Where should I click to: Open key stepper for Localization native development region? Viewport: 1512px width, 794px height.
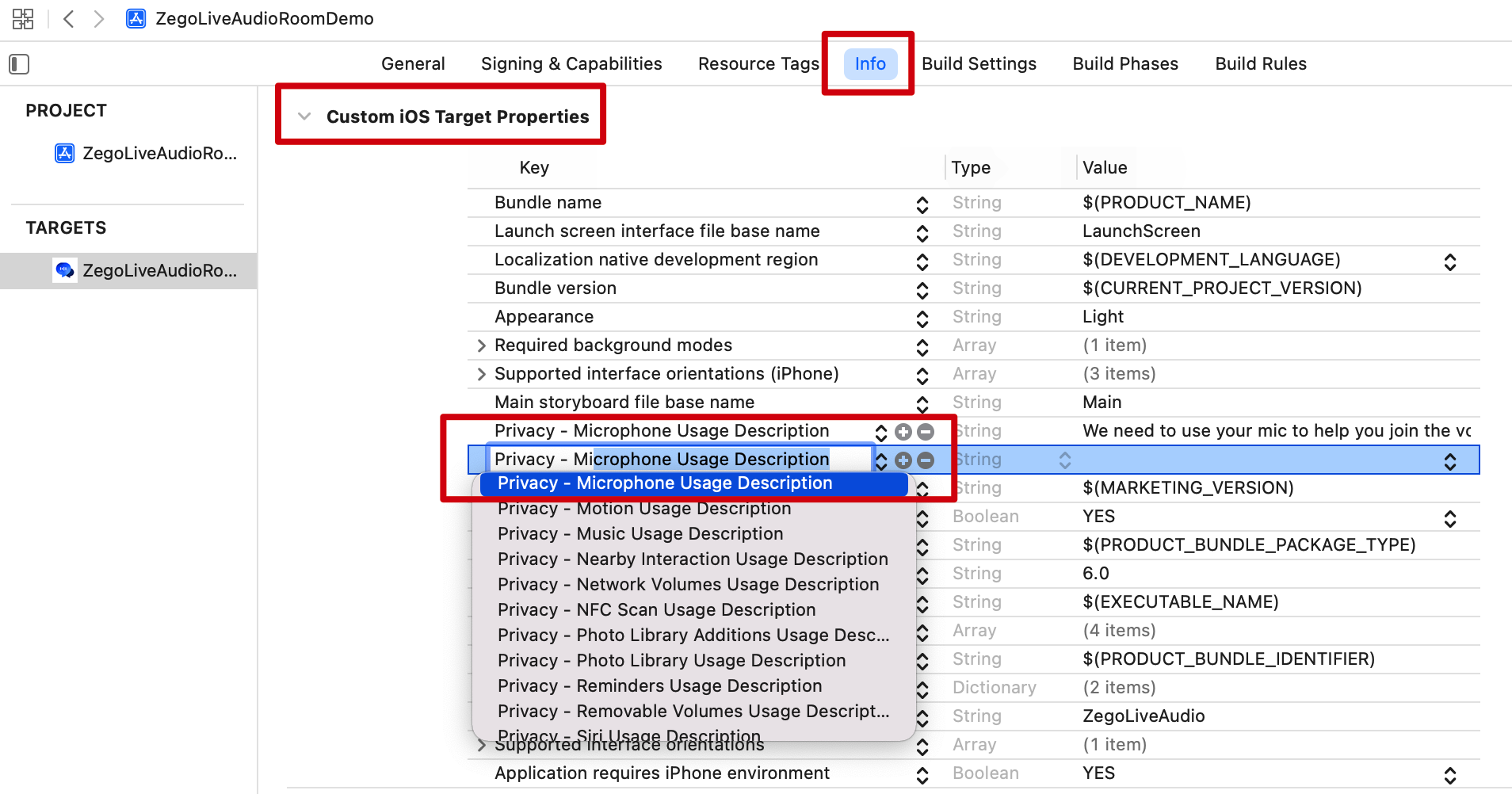(x=922, y=261)
